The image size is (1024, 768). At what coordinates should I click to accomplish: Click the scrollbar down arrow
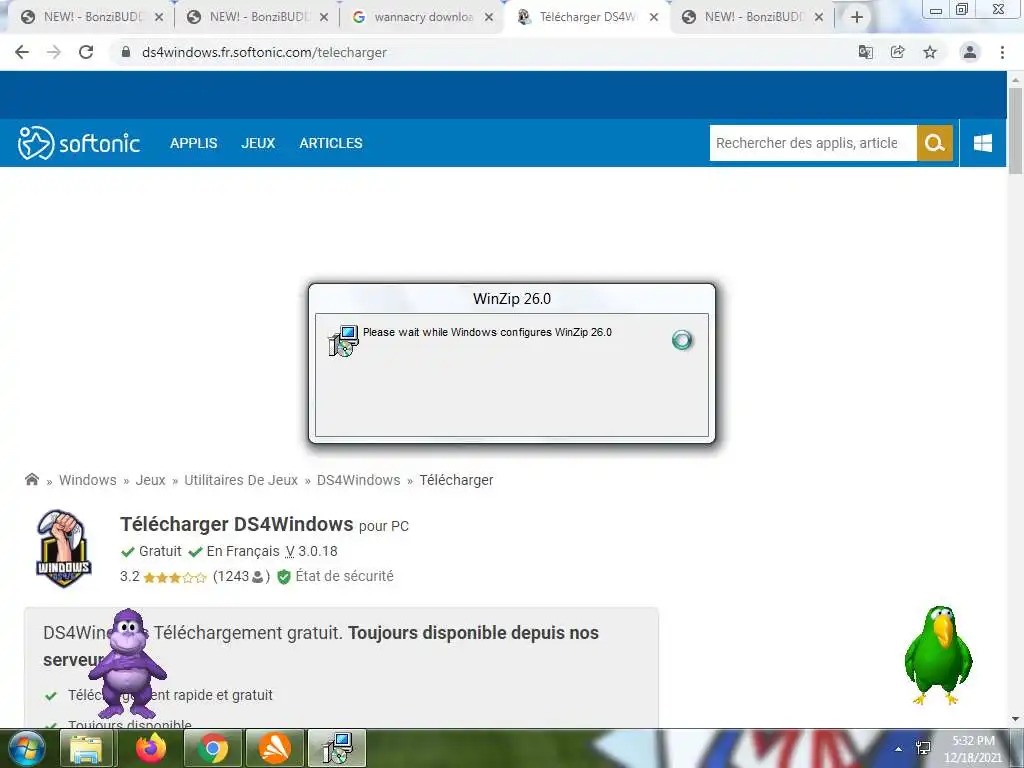[x=1015, y=719]
